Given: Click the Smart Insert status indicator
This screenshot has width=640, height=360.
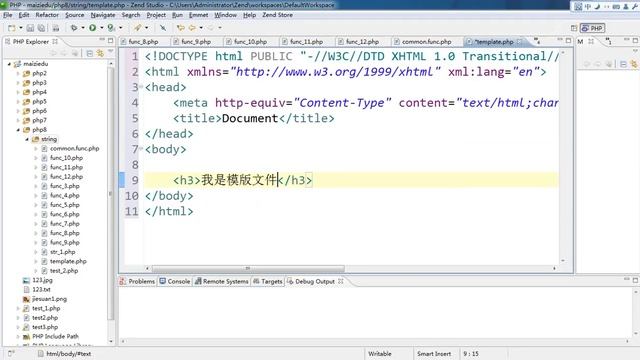Looking at the screenshot, I should coord(434,354).
